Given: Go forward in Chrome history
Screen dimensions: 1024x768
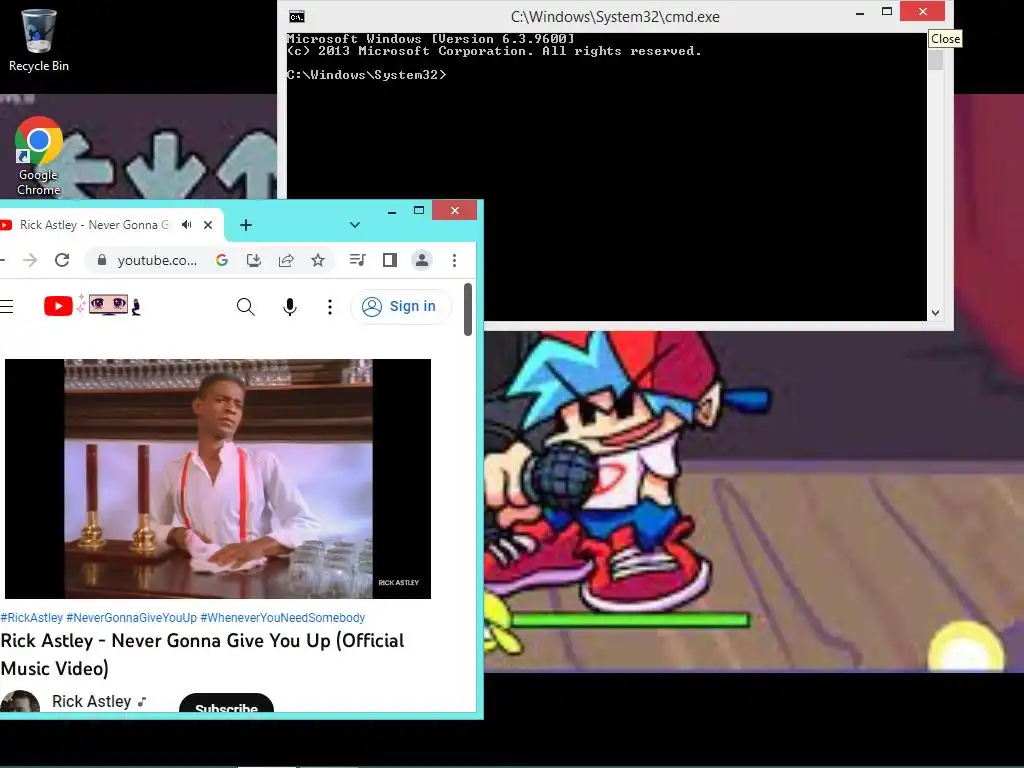Looking at the screenshot, I should [30, 261].
